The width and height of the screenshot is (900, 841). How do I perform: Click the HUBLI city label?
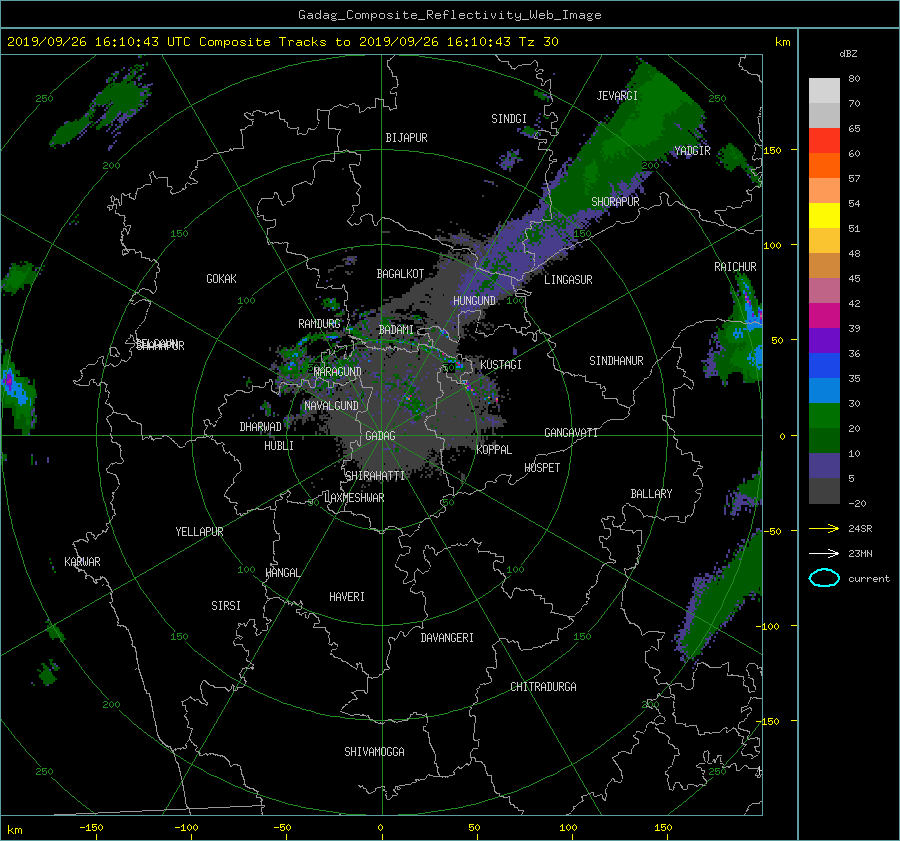coord(279,446)
